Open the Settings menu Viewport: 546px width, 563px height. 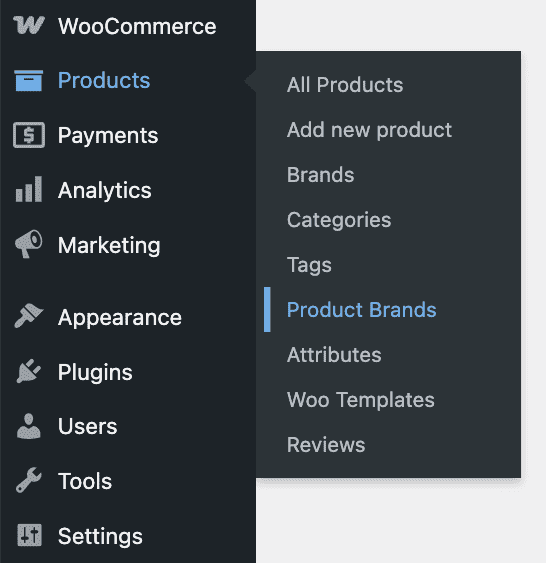(100, 536)
